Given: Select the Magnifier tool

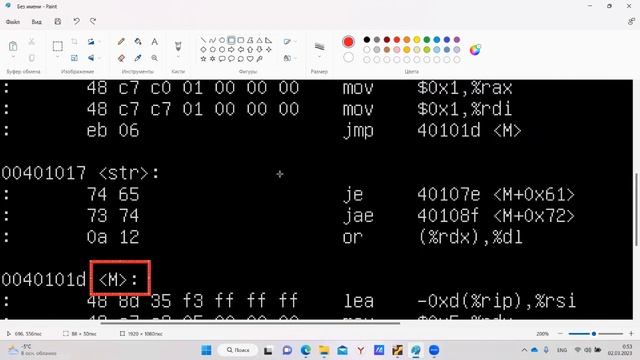Looking at the screenshot, I should (x=154, y=58).
